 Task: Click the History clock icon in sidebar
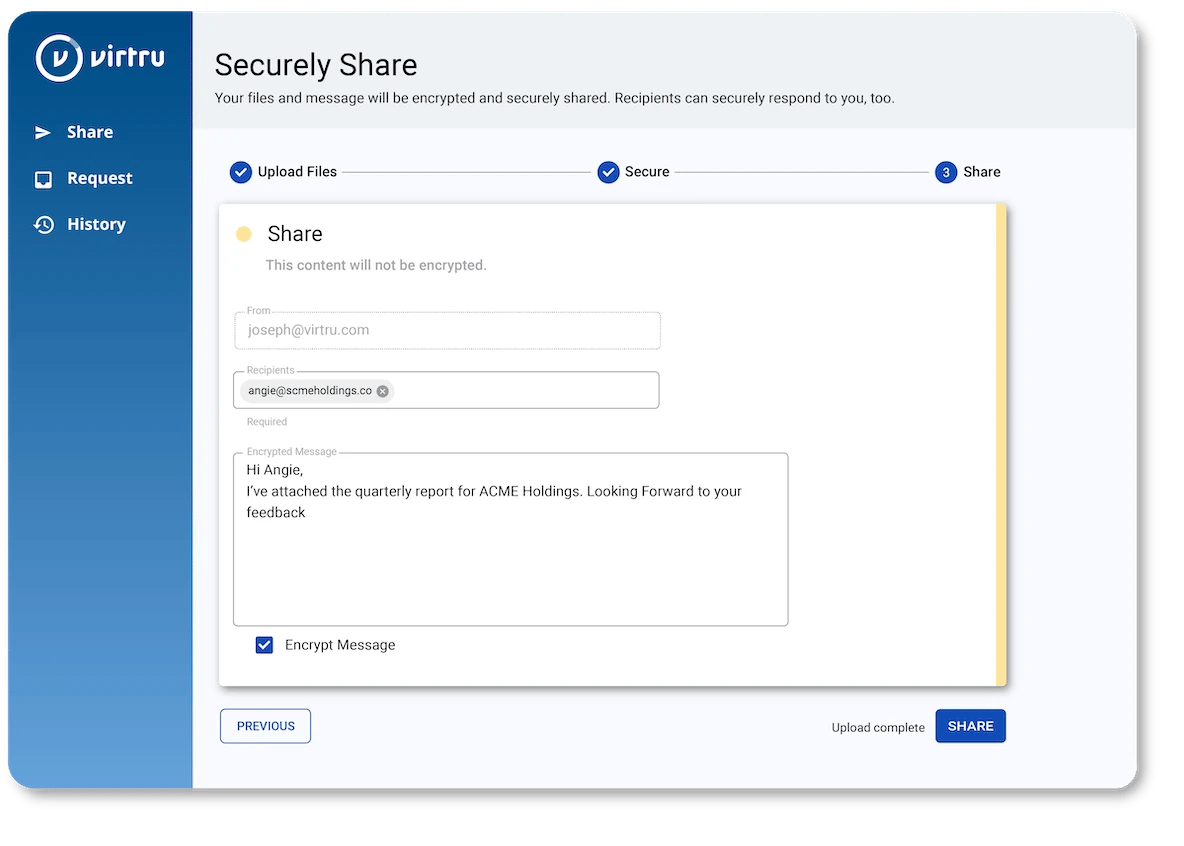pos(43,225)
